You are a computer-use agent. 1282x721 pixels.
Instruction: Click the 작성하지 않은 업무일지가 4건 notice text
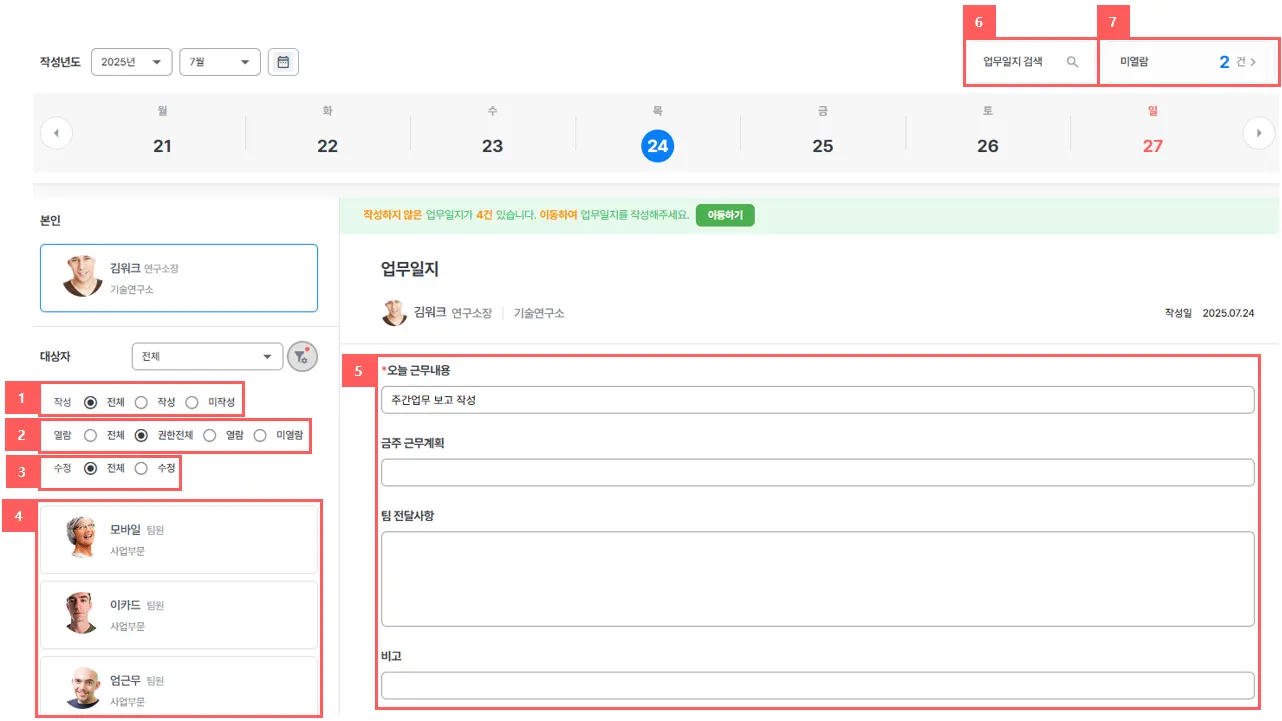click(526, 215)
